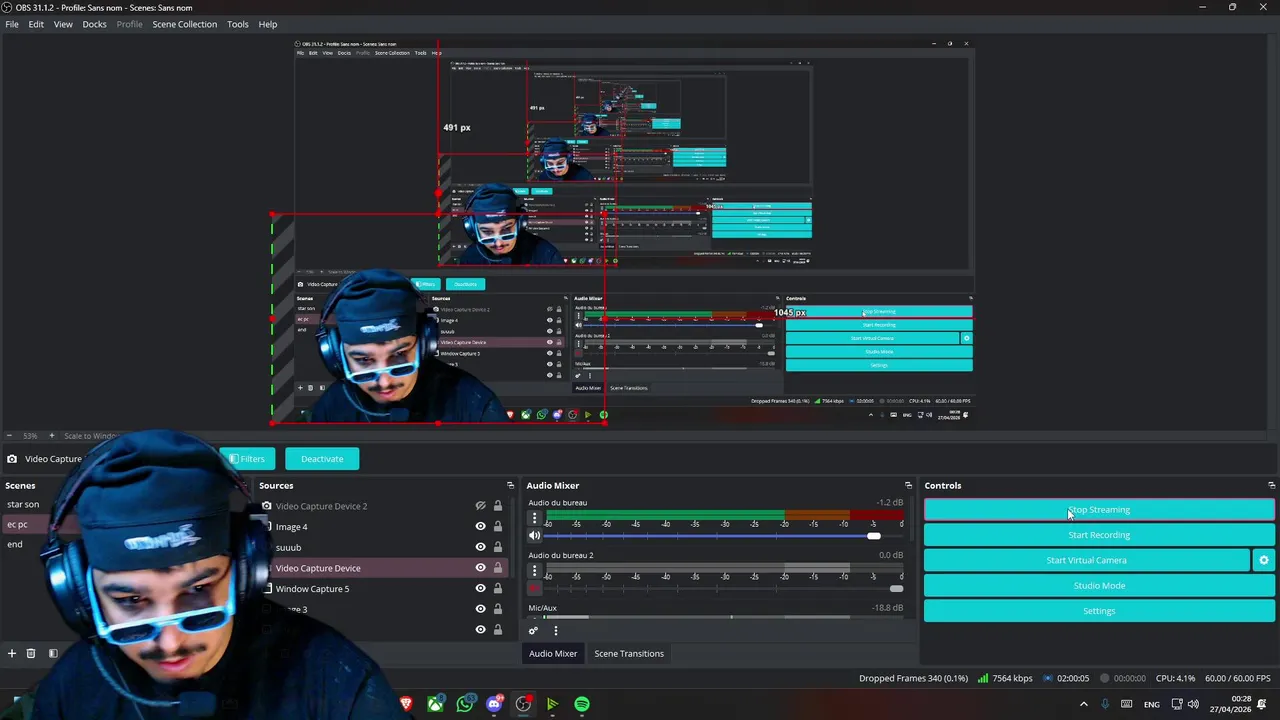
Task: Unmute the red Audio du bureau 2 speaker
Action: (534, 588)
